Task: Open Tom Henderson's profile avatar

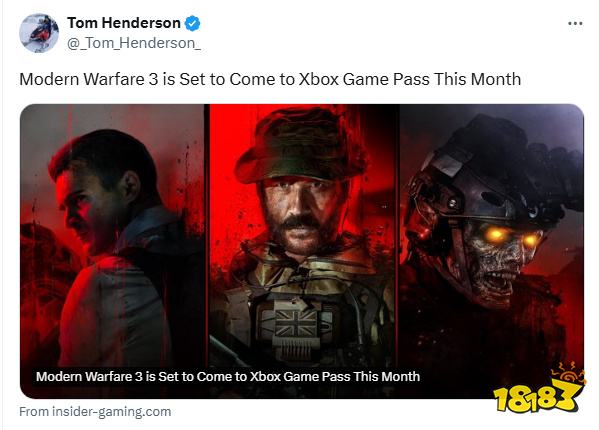Action: pyautogui.click(x=39, y=33)
